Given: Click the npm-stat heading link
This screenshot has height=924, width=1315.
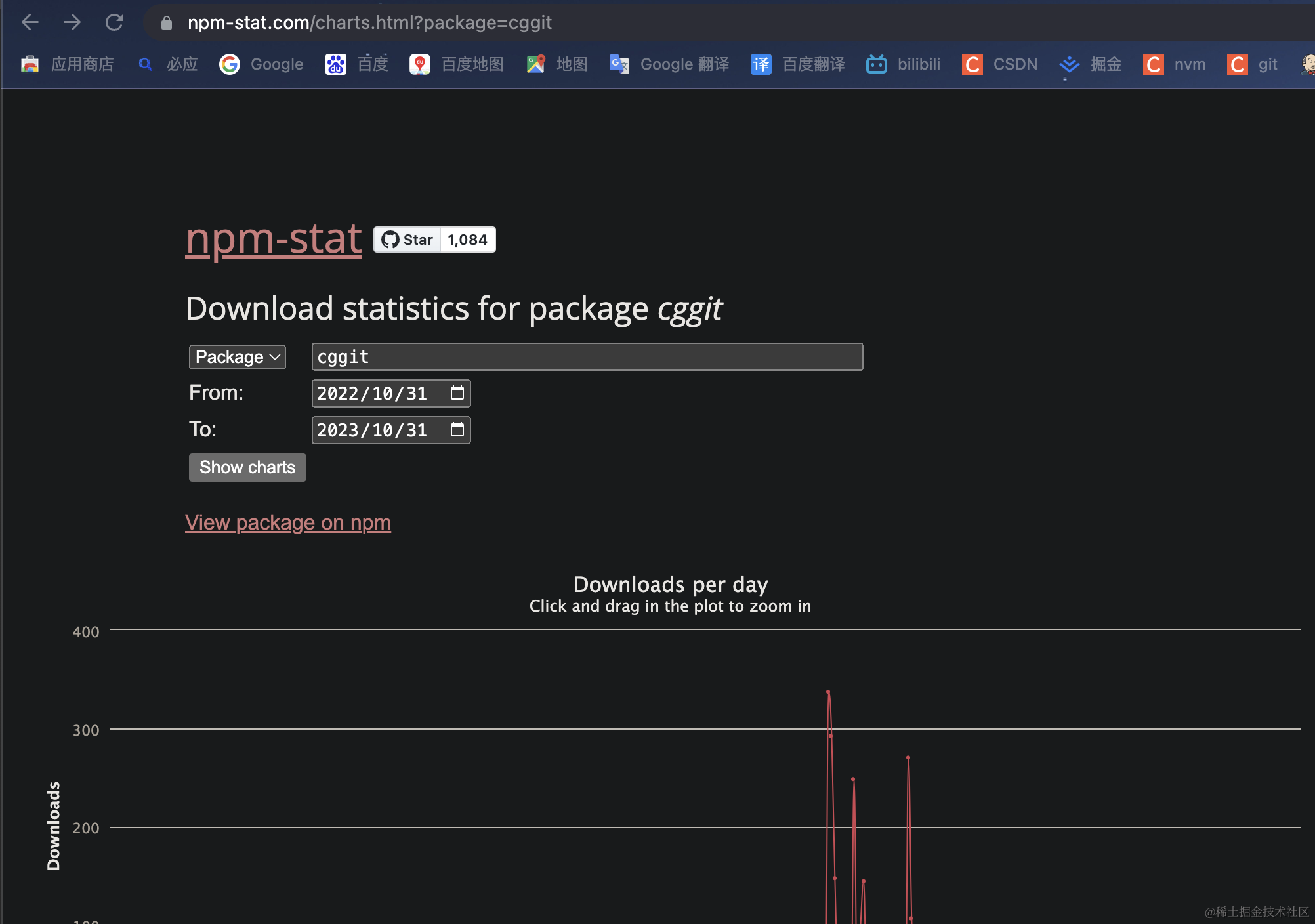Looking at the screenshot, I should 273,239.
